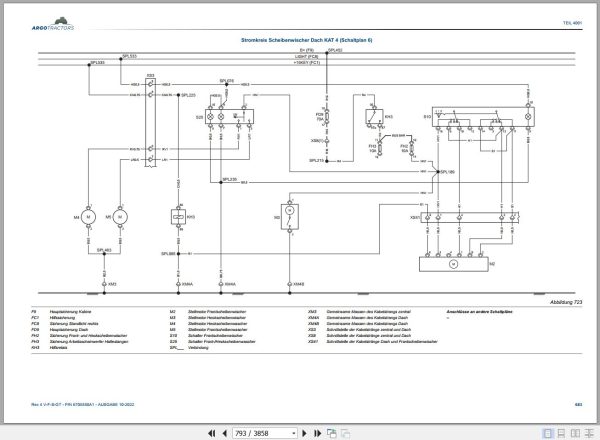The image size is (600, 440).
Task: Click the M4 motor symbol in diagram
Action: [x=88, y=217]
